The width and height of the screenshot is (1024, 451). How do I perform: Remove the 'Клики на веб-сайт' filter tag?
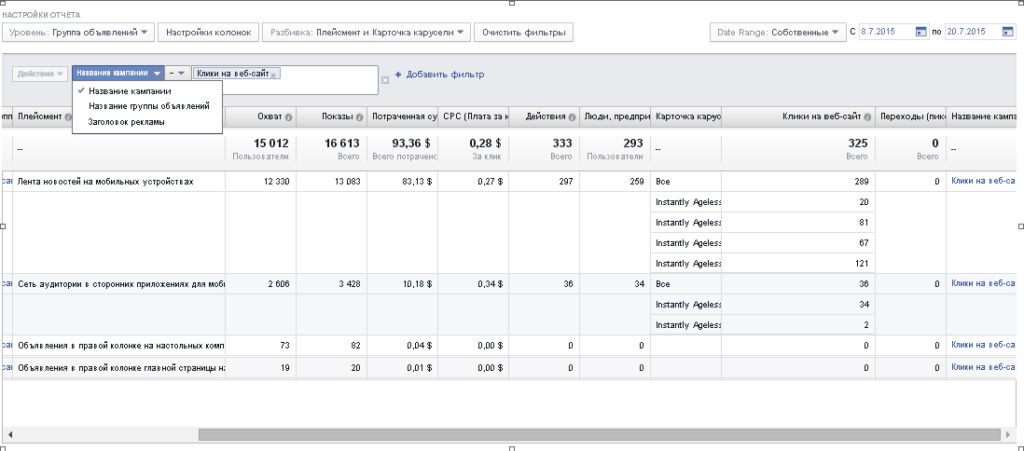275,74
